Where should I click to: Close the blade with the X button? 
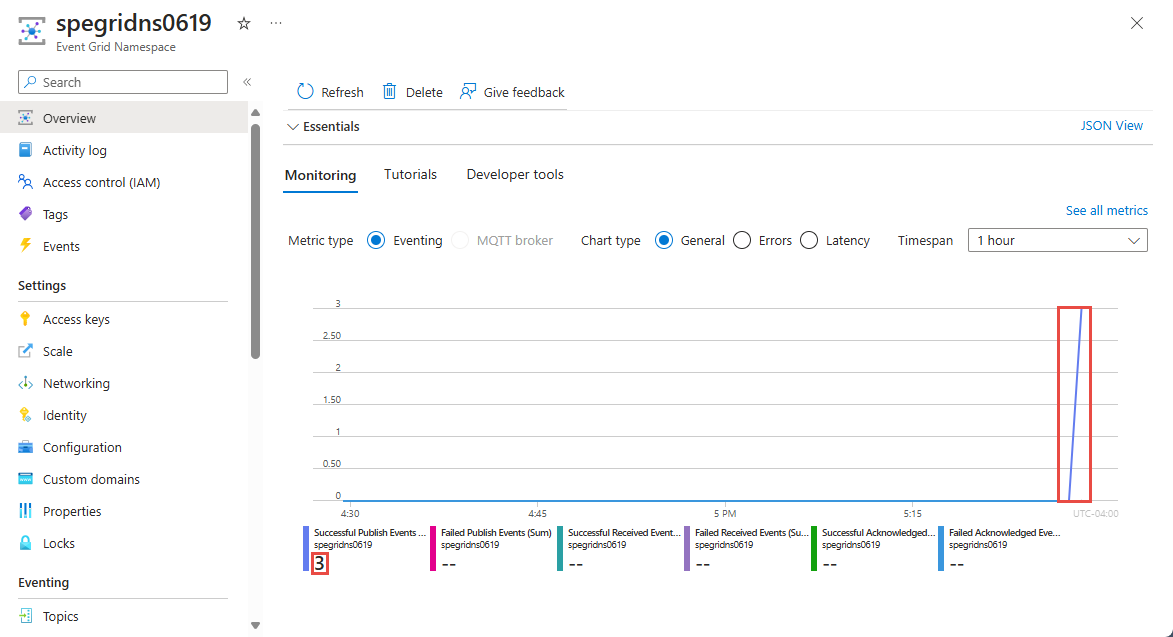(1137, 23)
